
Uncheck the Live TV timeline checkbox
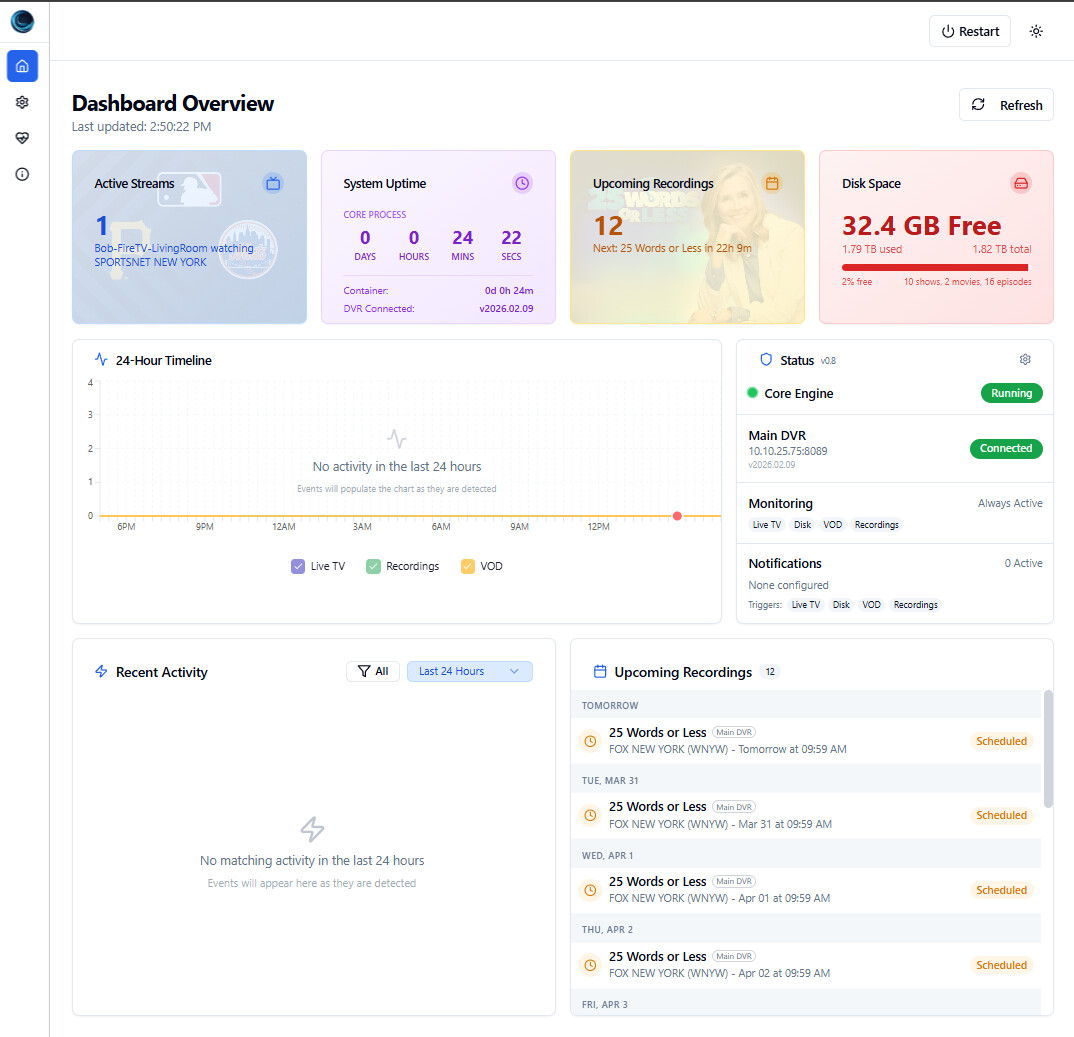[x=298, y=566]
